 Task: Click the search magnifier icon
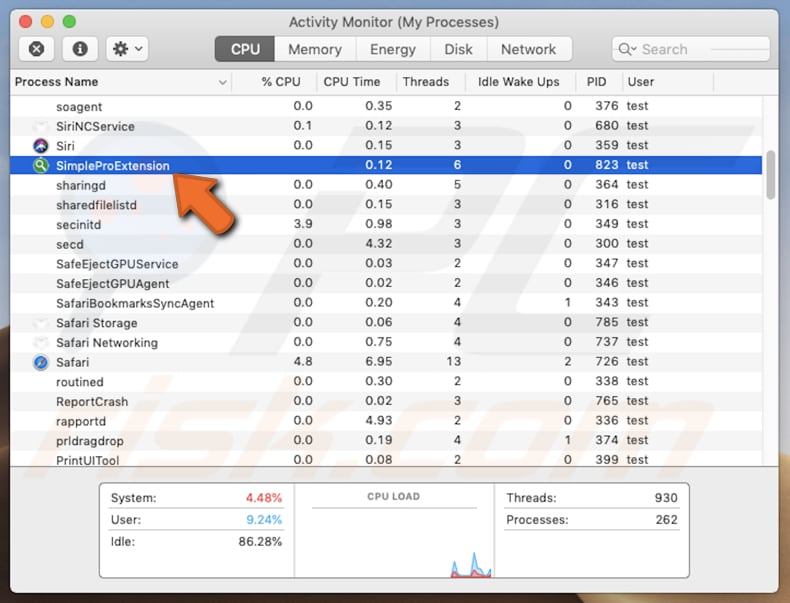[x=627, y=49]
